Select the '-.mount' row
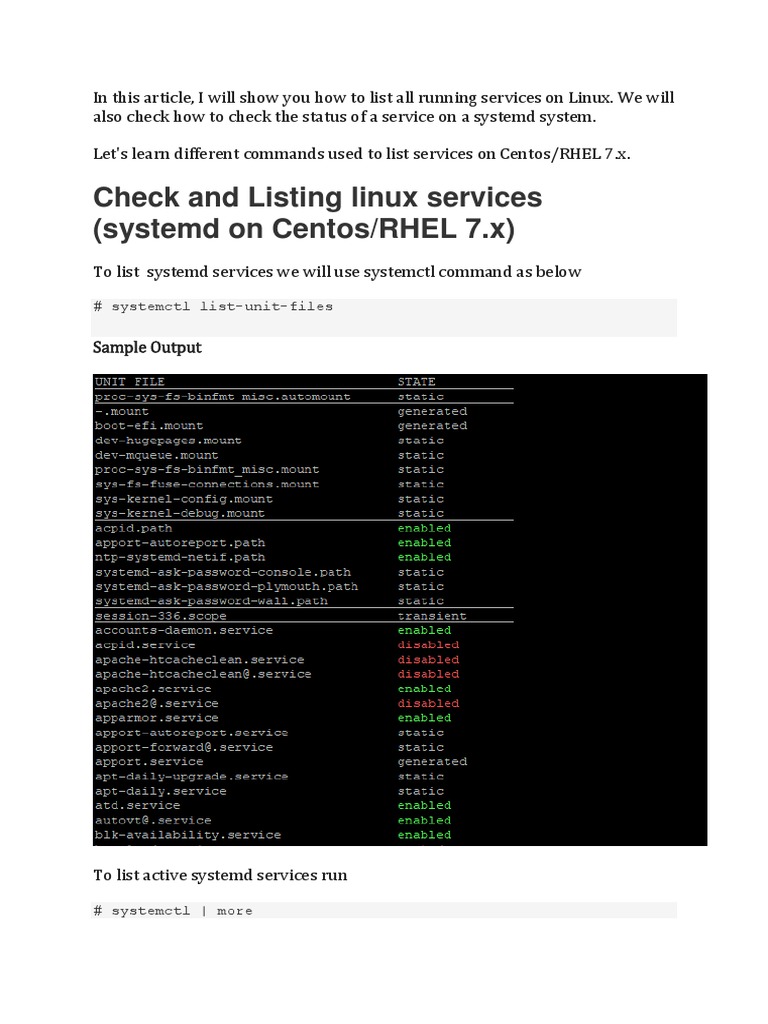The height and width of the screenshot is (1024, 768). [121, 411]
